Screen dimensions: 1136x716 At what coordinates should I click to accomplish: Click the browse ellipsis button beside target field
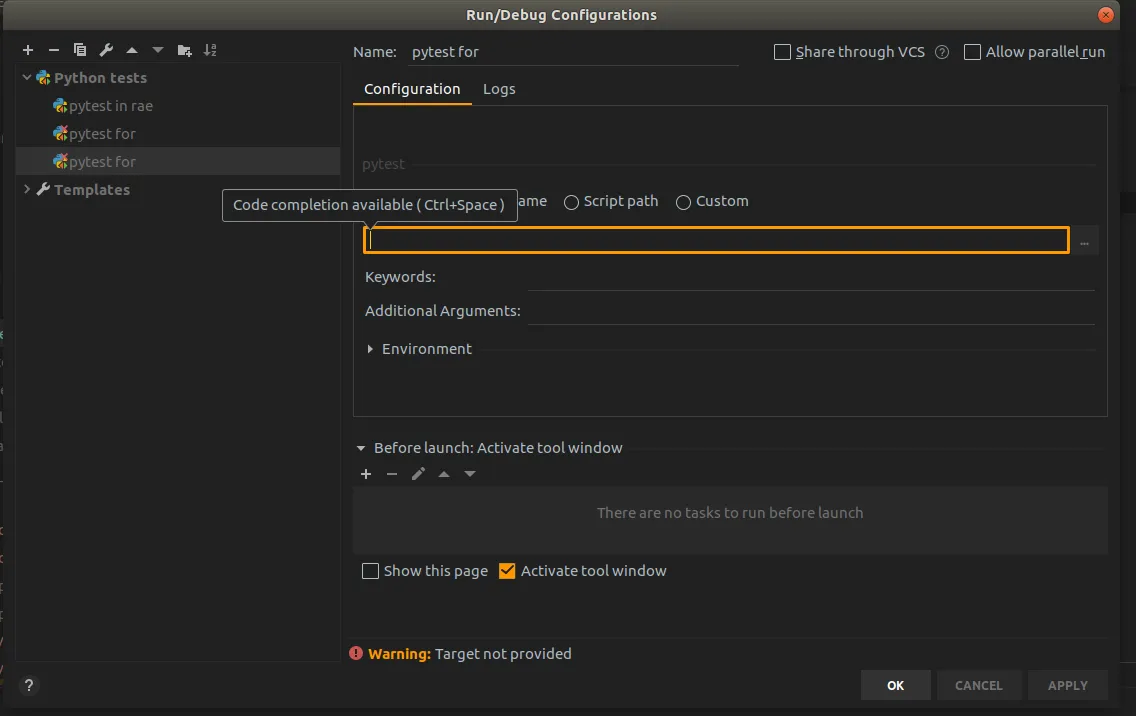(x=1084, y=241)
